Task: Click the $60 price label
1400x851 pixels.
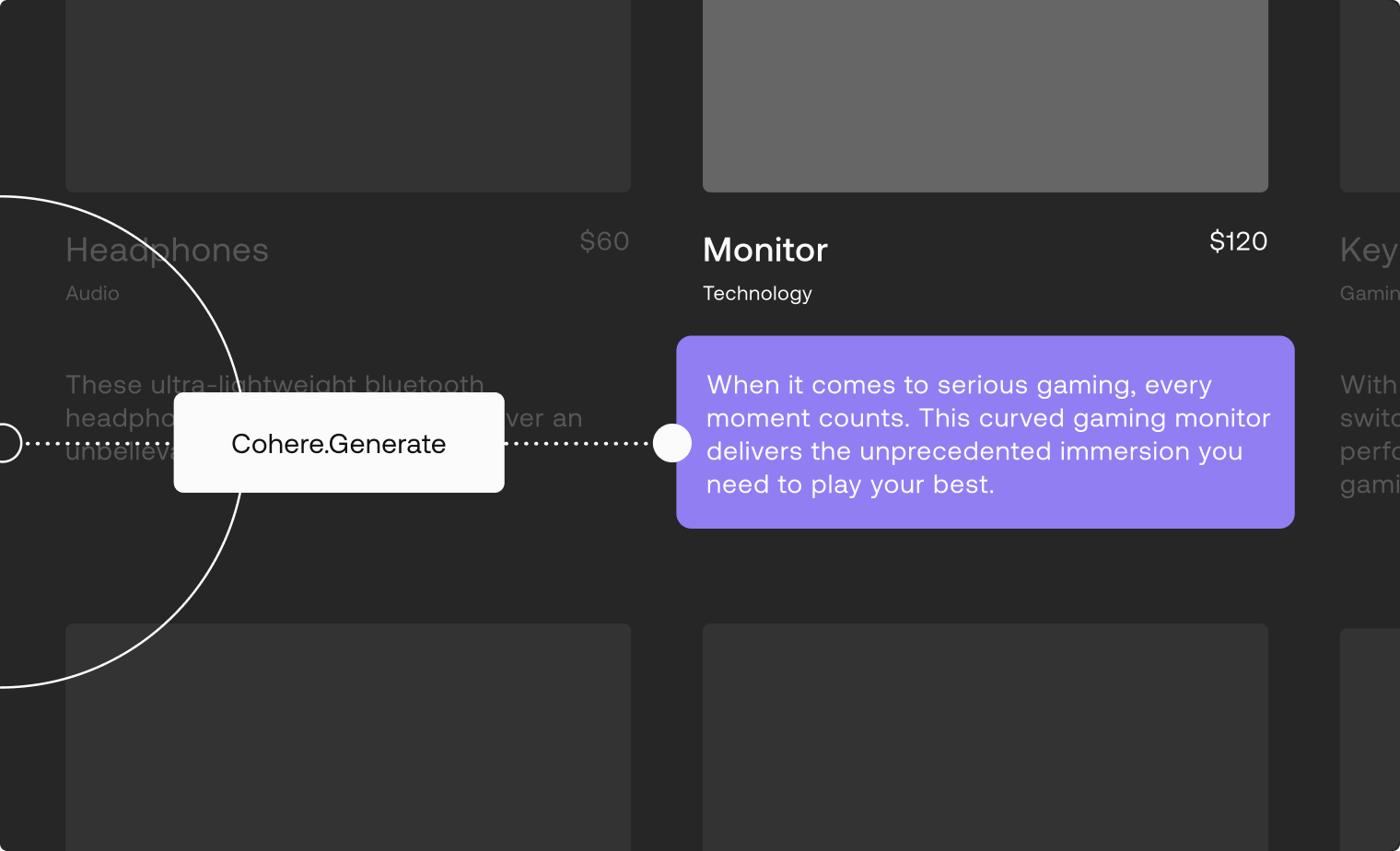Action: coord(604,241)
